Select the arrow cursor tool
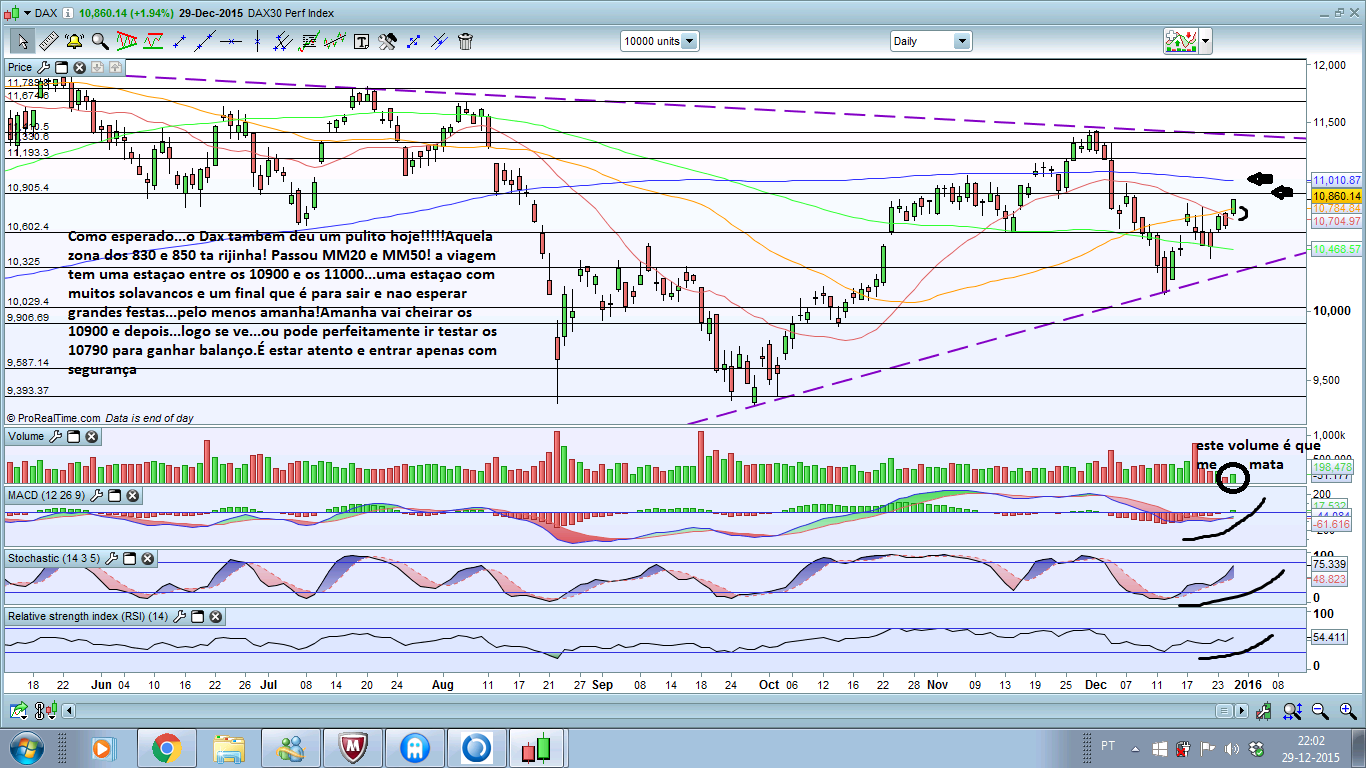1366x768 pixels. coord(21,41)
